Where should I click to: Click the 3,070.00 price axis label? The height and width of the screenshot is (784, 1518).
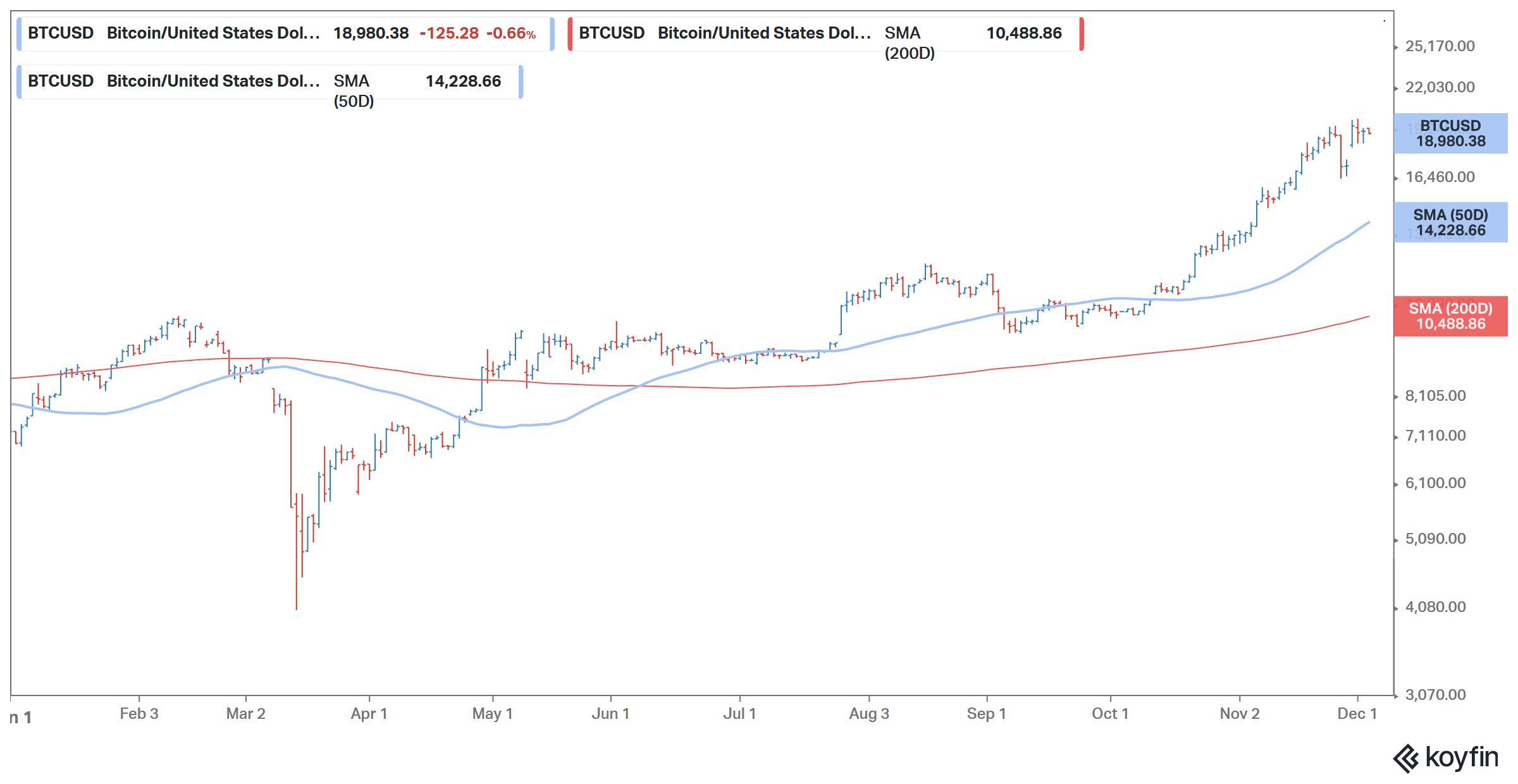point(1436,695)
